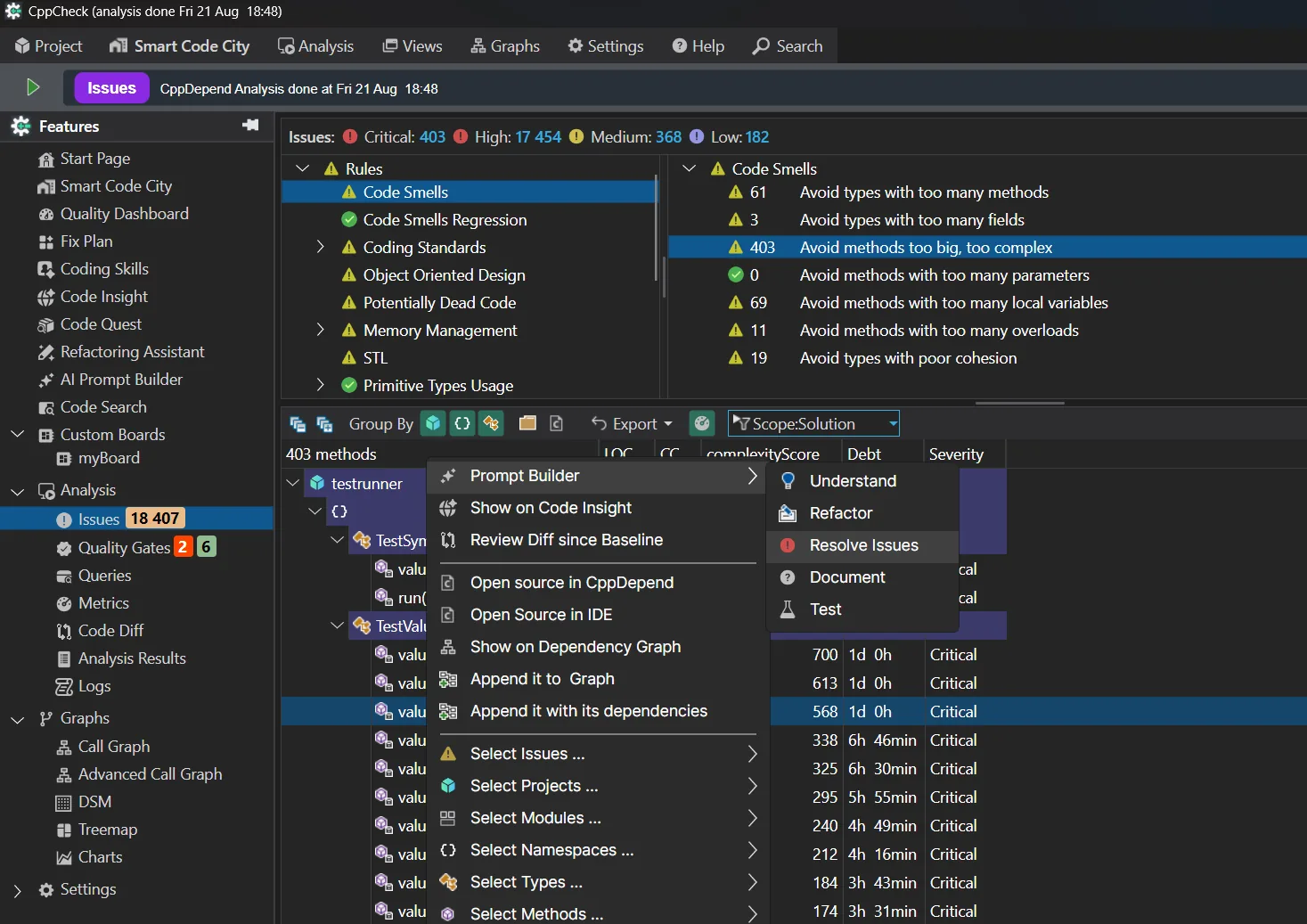This screenshot has width=1307, height=924.
Task: Click the Code Insight icon in sidebar
Action: click(46, 298)
